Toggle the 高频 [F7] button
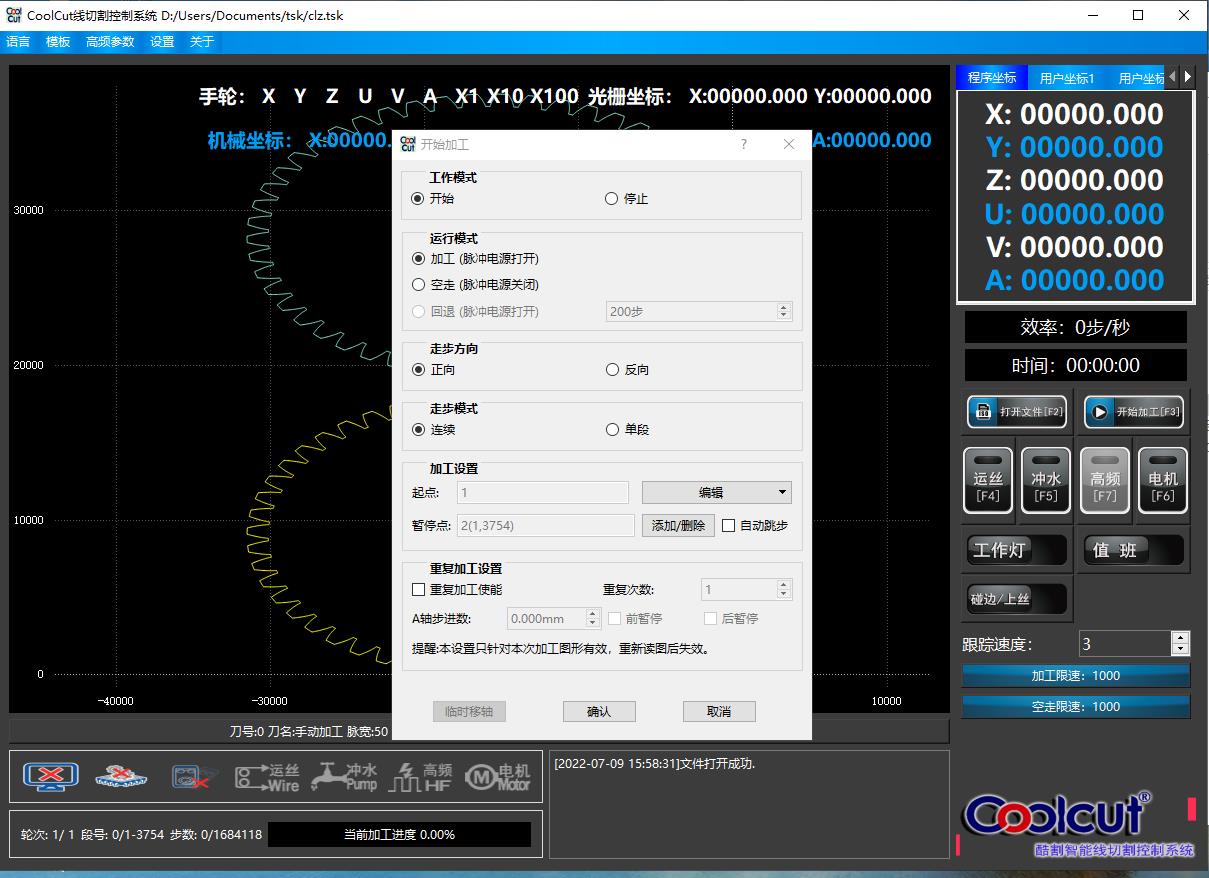 click(1105, 480)
